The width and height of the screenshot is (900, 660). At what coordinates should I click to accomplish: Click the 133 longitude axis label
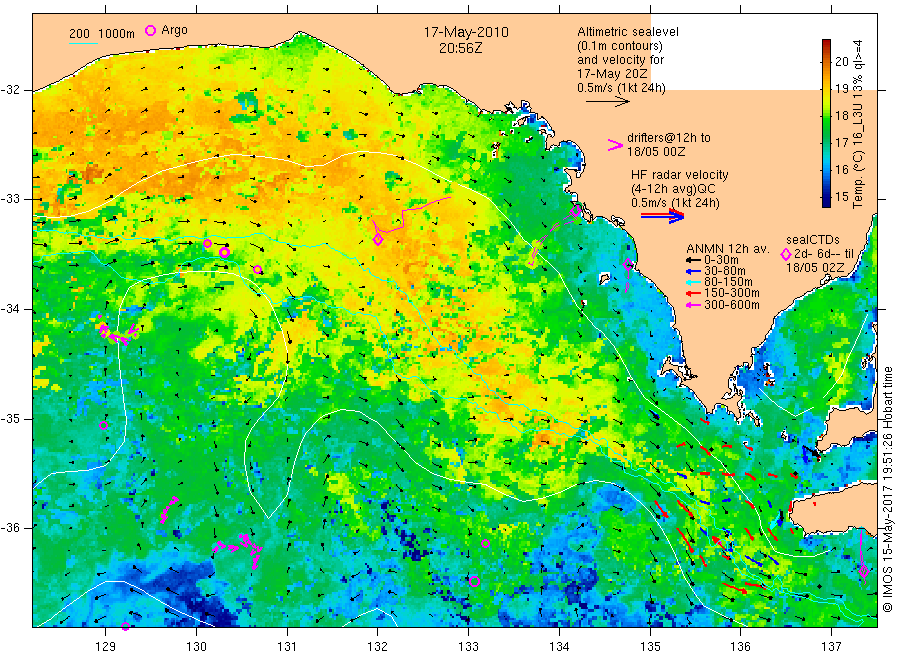pos(468,647)
